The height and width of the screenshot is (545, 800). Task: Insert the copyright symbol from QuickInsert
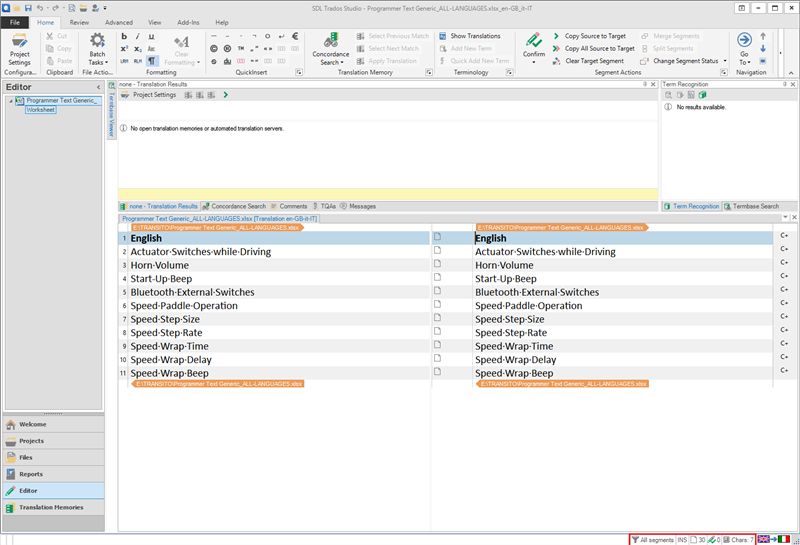click(214, 48)
